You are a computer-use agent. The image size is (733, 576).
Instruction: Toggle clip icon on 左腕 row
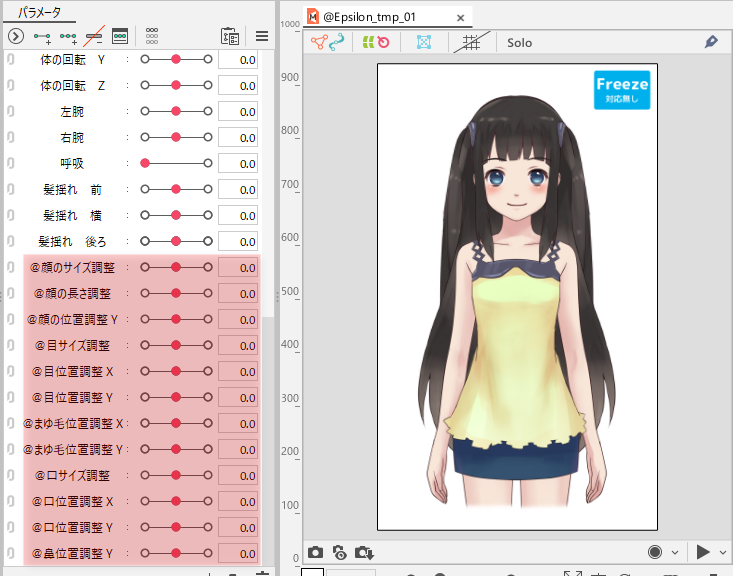coord(11,111)
